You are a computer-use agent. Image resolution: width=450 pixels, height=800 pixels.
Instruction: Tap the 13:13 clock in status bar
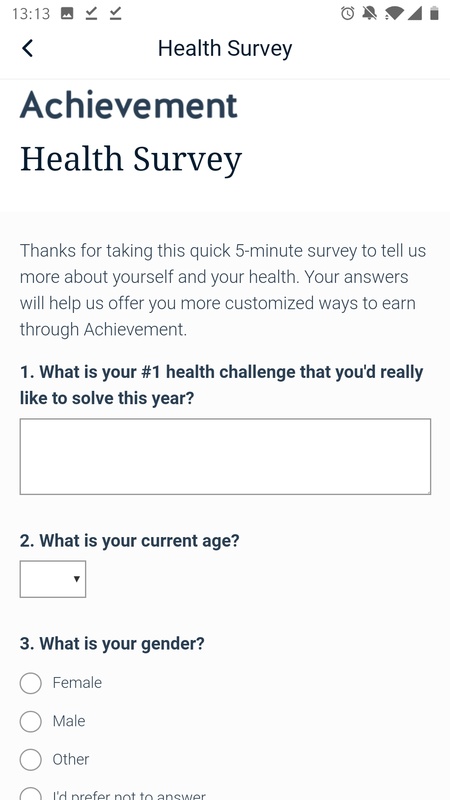[x=31, y=14]
